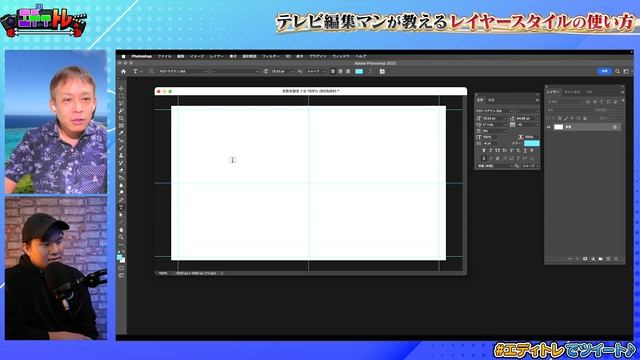Open the ヘルプ menu
640x360 pixels.
360,56
